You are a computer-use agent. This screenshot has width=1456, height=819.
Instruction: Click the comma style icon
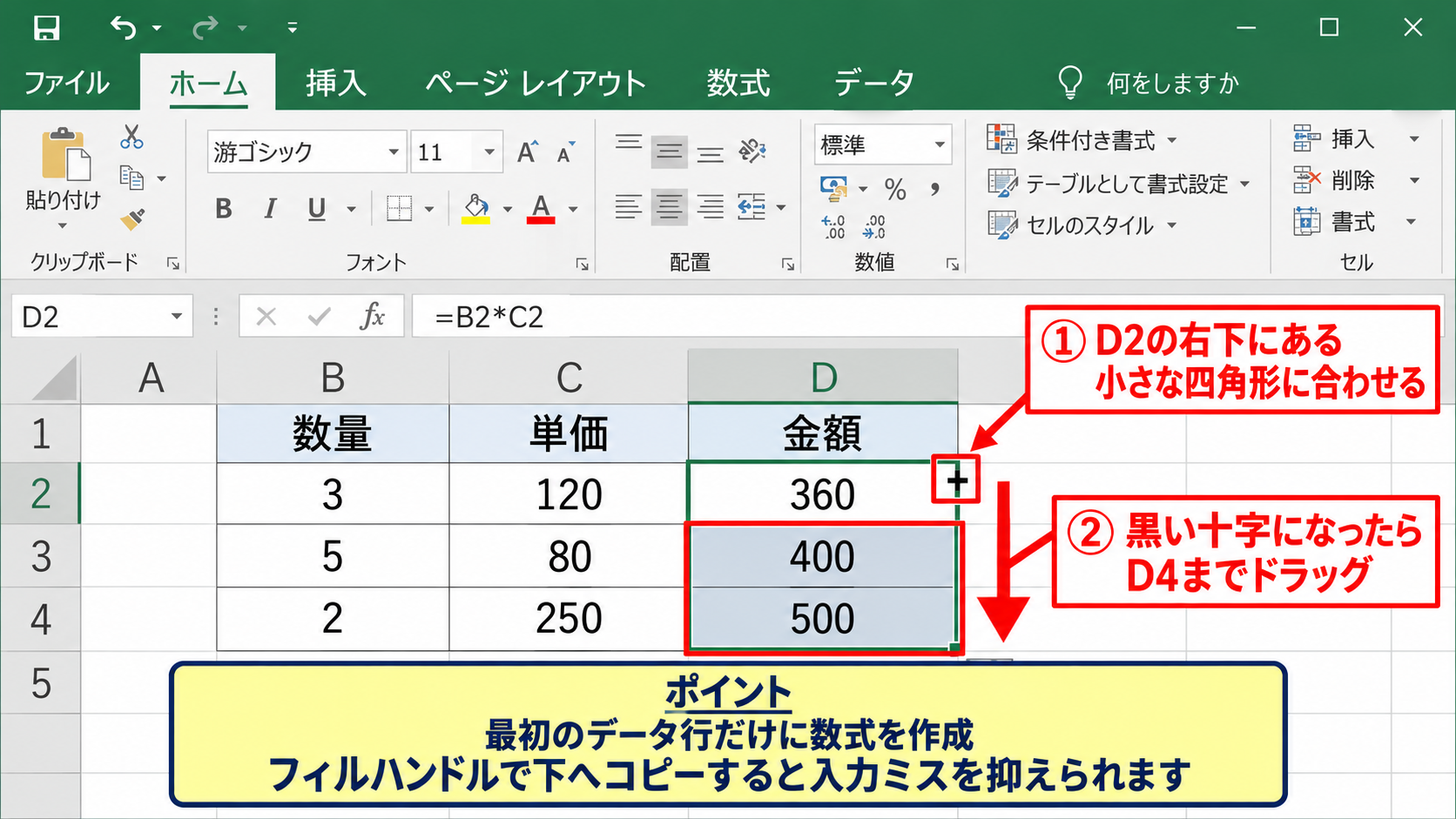click(x=934, y=189)
